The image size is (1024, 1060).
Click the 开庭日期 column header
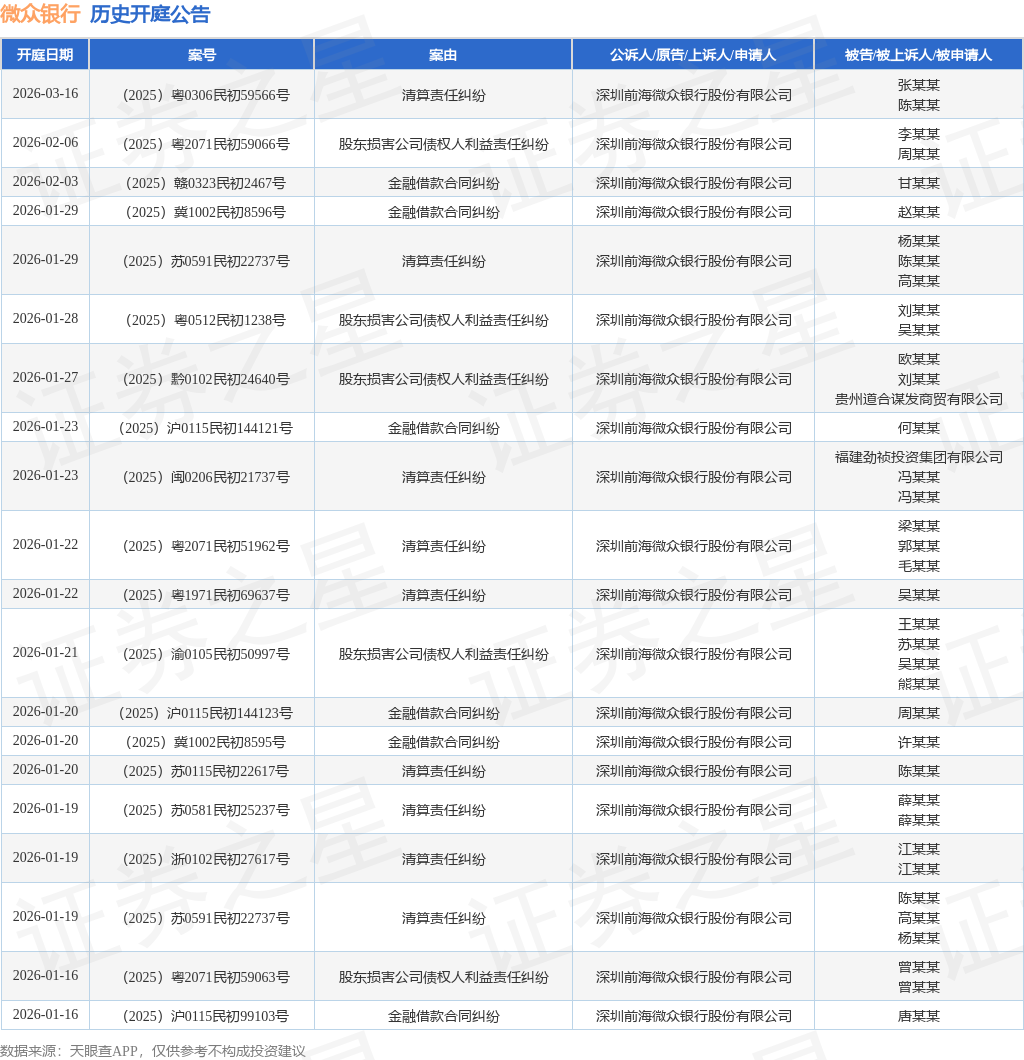[45, 55]
